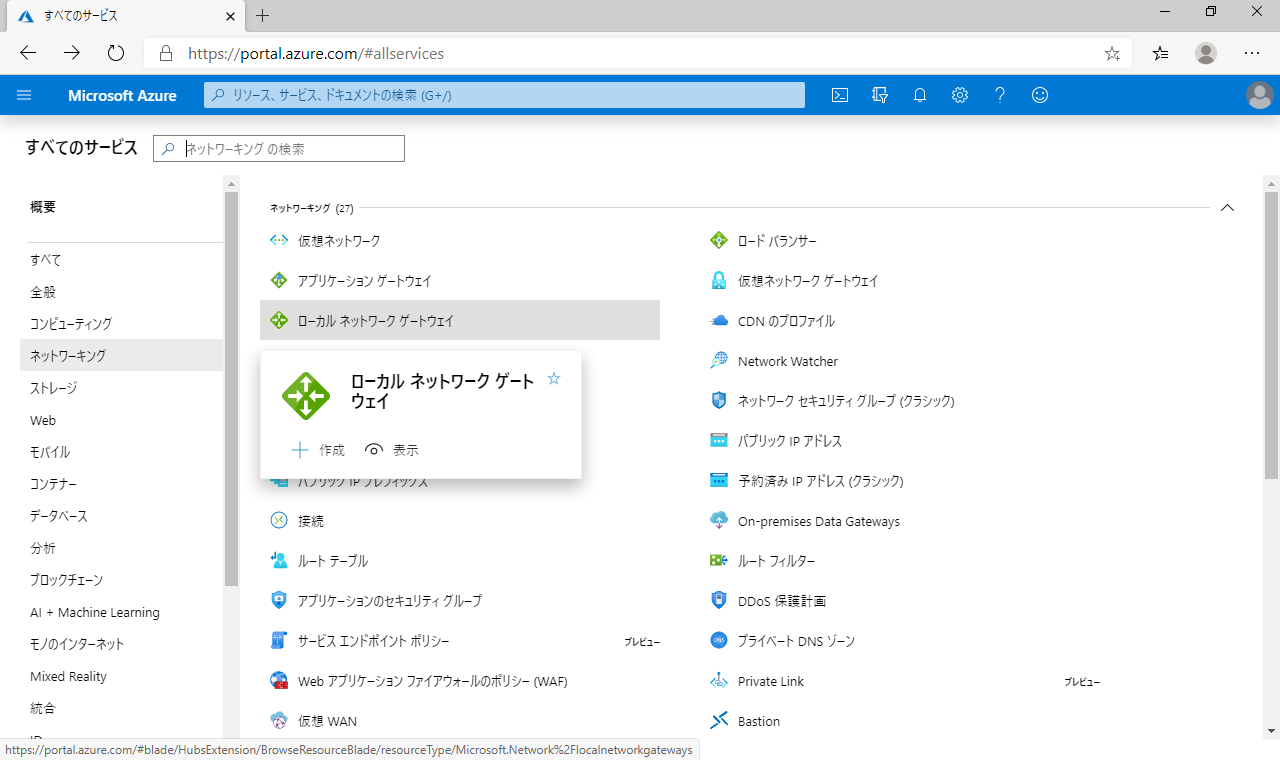
Task: Open the account avatar menu in Azure header
Action: (1260, 95)
